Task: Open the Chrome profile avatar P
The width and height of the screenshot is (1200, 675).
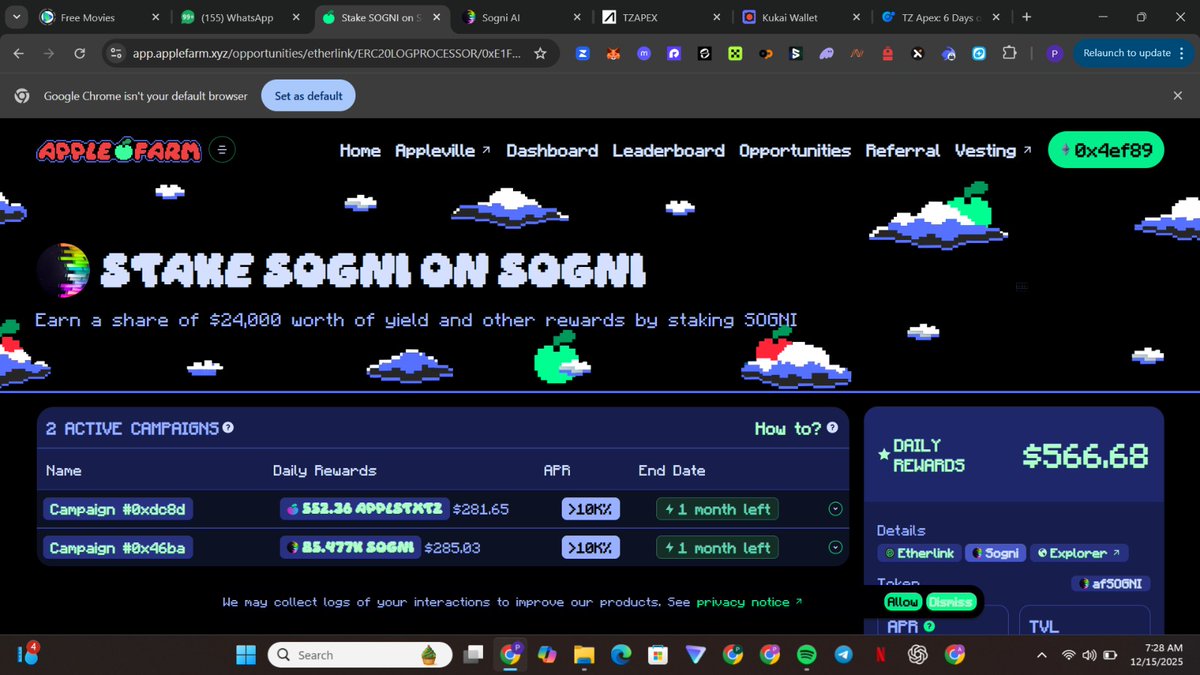Action: click(x=1054, y=53)
